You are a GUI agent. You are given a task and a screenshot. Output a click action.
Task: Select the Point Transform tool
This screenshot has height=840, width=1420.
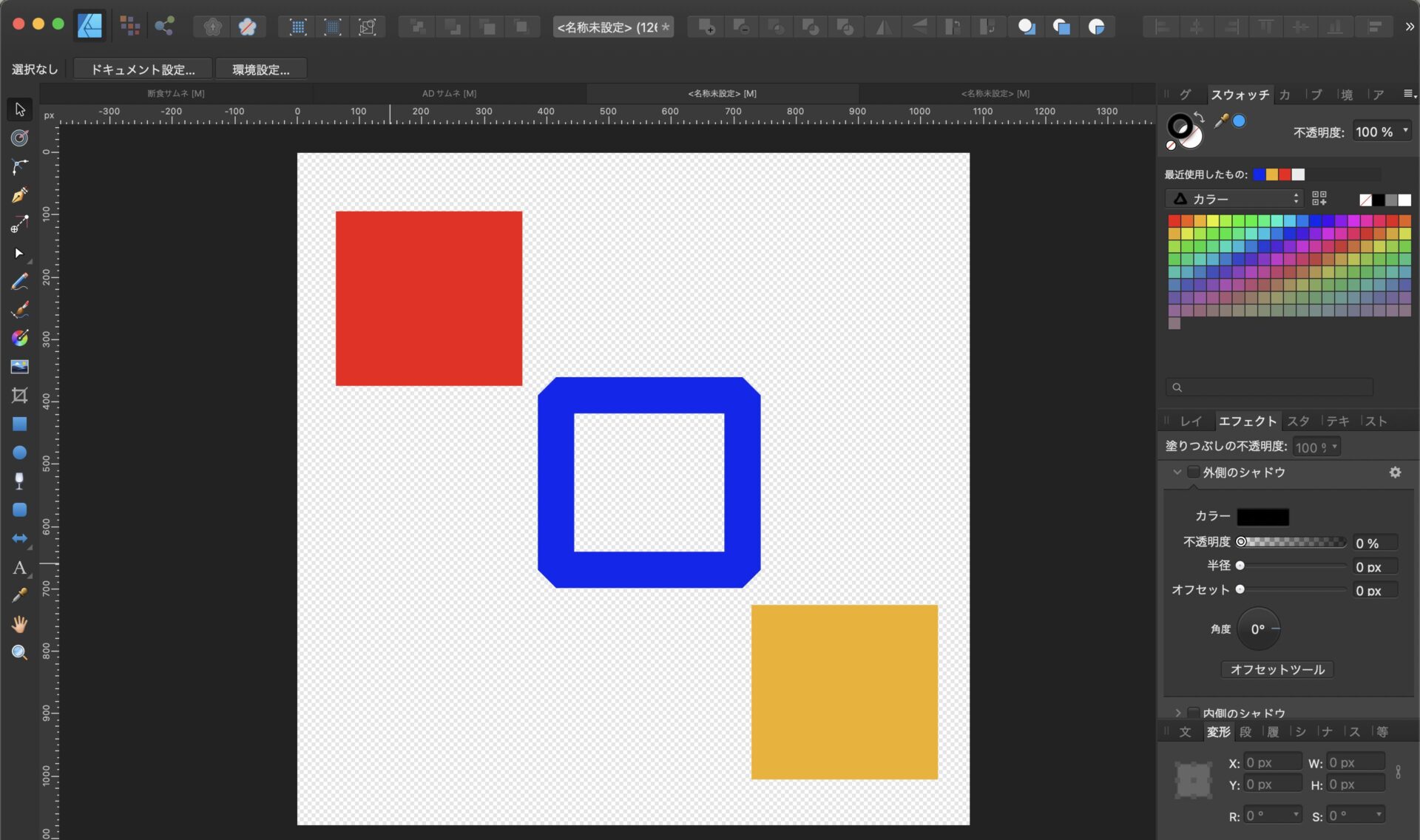20,224
